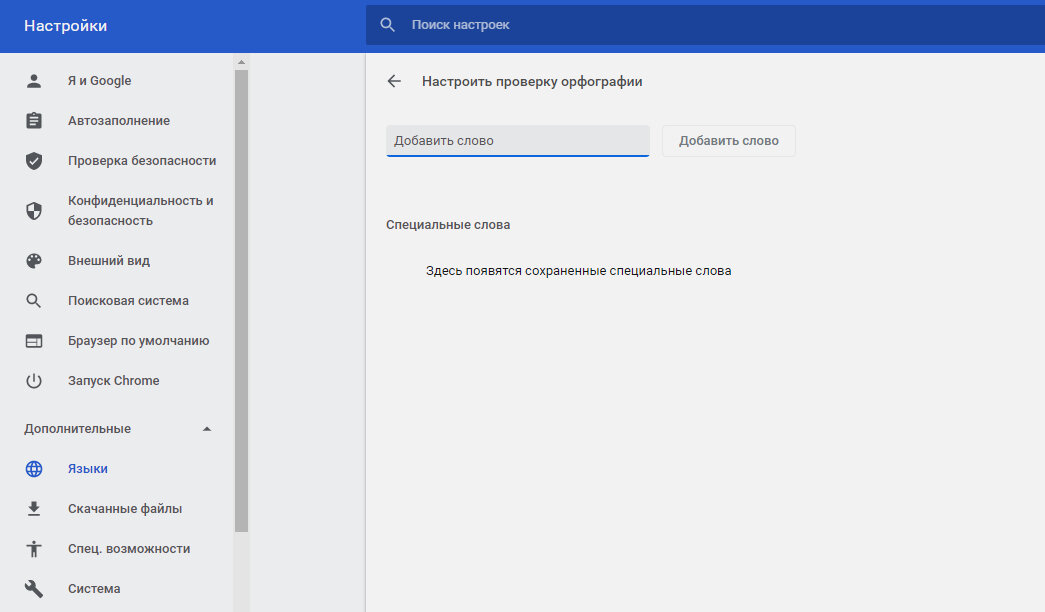
Task: Click the search magnifier icon in the top bar
Action: [x=387, y=25]
